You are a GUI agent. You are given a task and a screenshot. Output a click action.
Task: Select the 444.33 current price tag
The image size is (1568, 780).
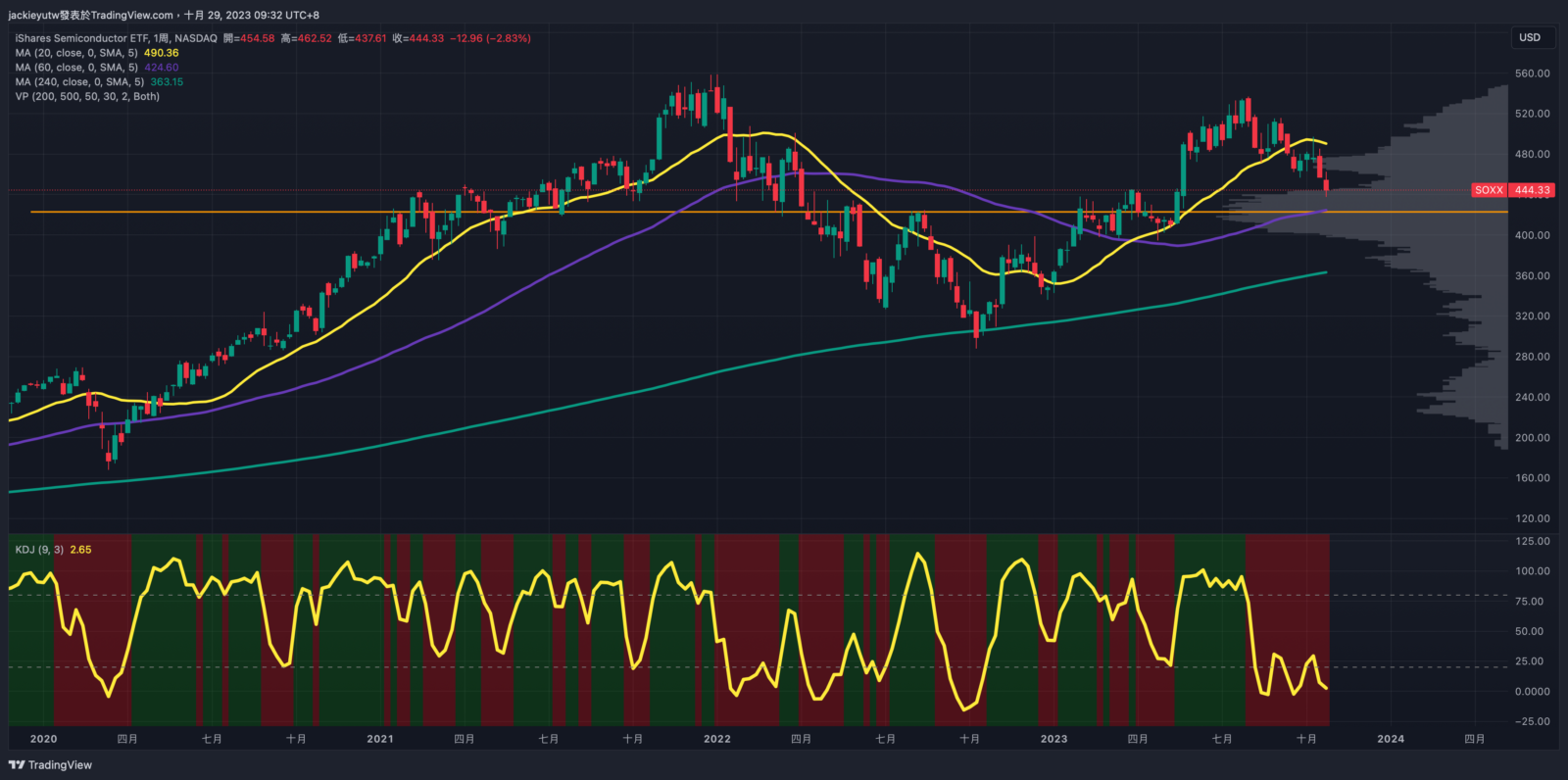click(x=1532, y=190)
